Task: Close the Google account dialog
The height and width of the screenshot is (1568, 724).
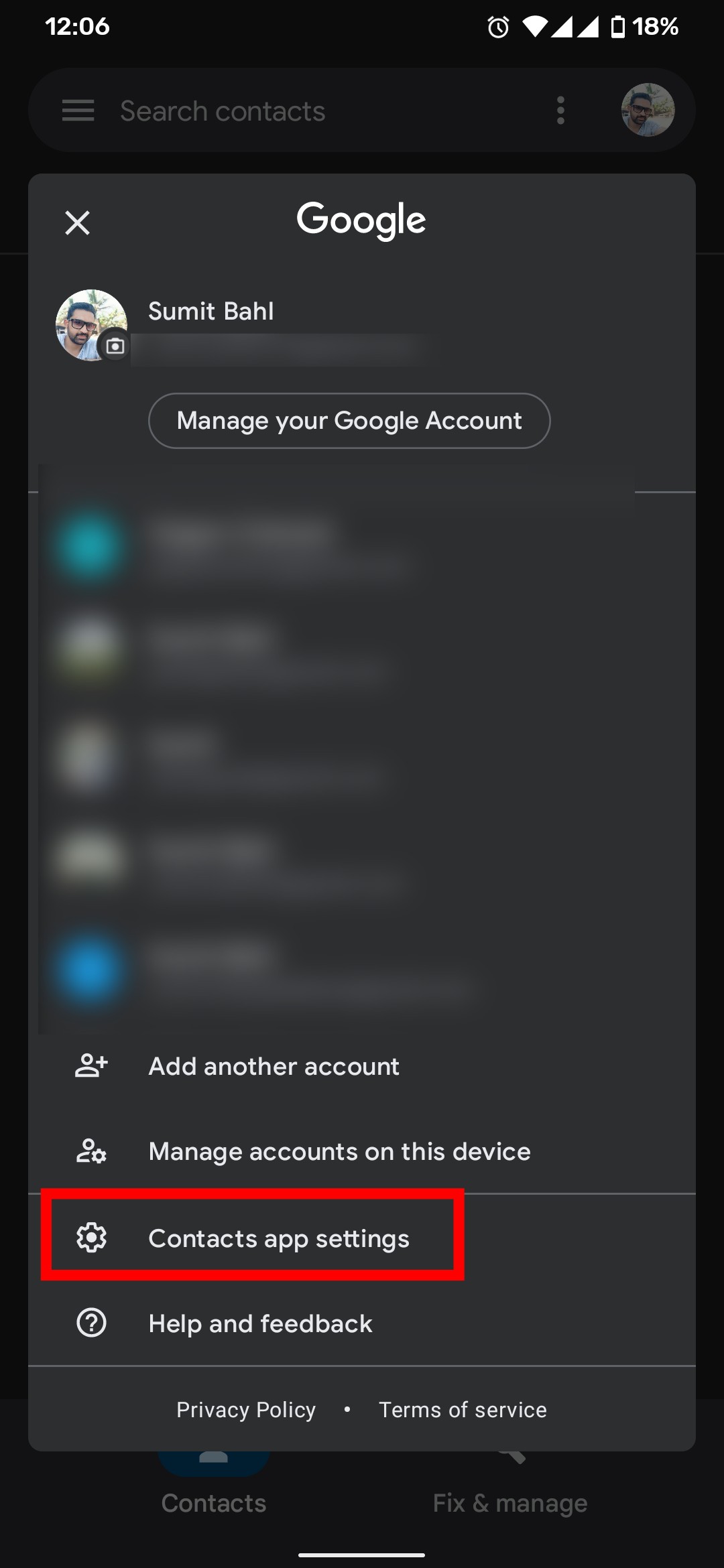Action: (78, 222)
